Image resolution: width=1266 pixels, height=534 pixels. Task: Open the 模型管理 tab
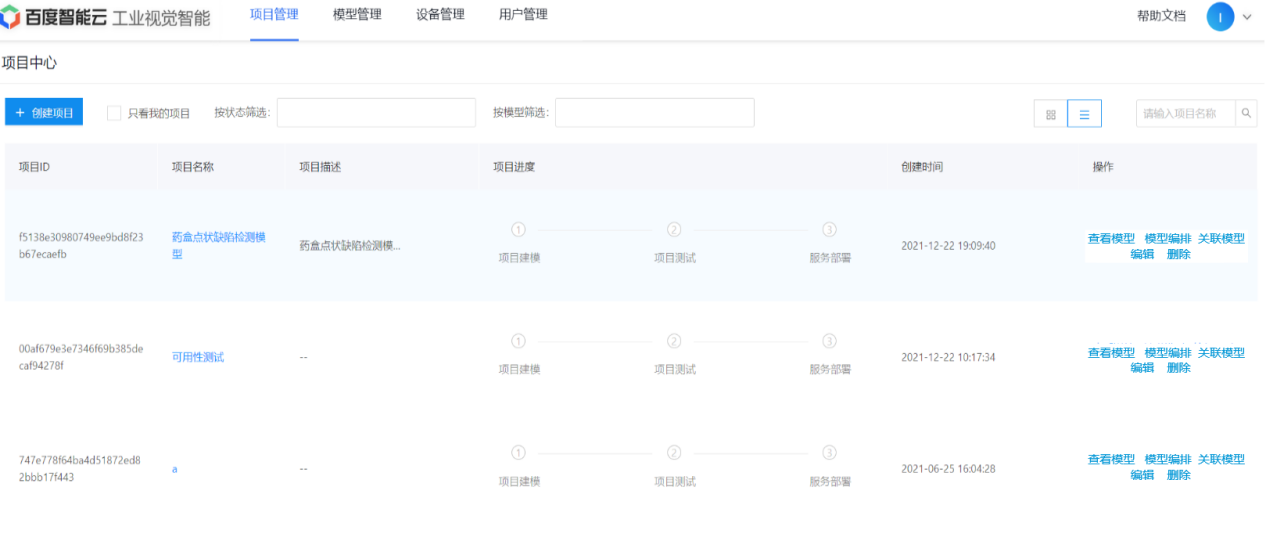tap(357, 15)
